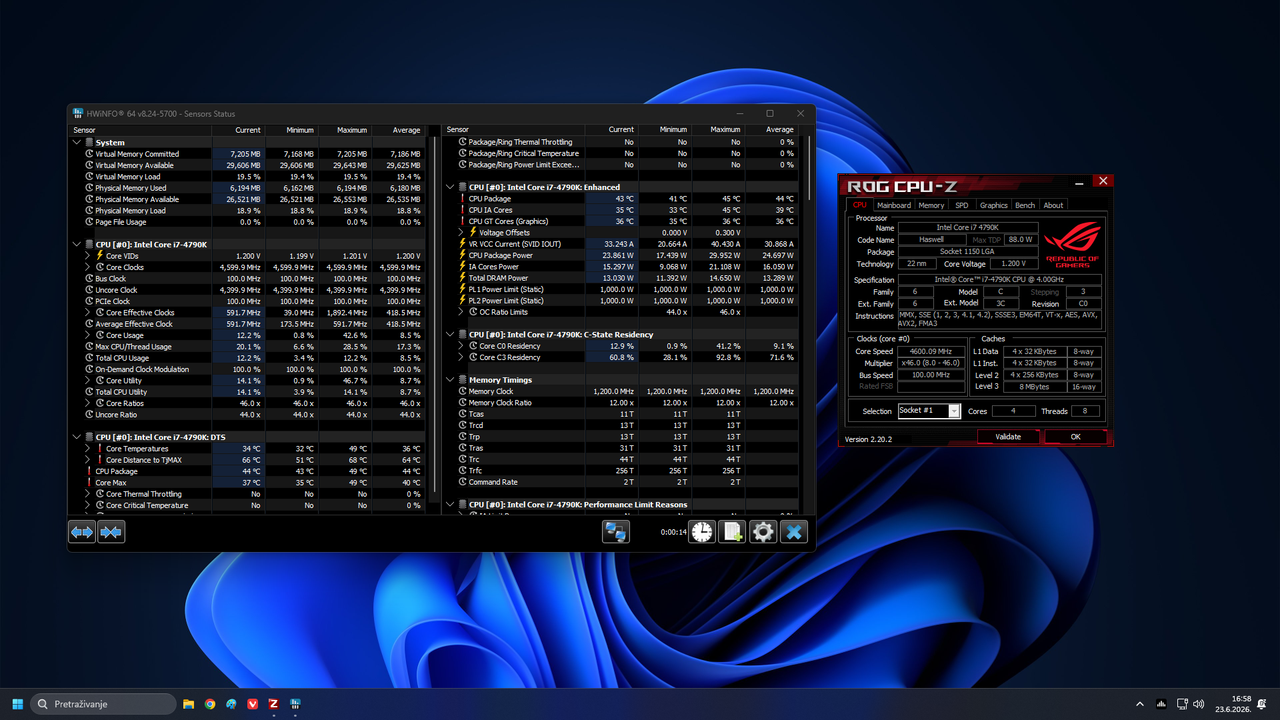Switch to the Mainboard tab in CPU-Z
This screenshot has width=1280, height=720.
tap(894, 205)
